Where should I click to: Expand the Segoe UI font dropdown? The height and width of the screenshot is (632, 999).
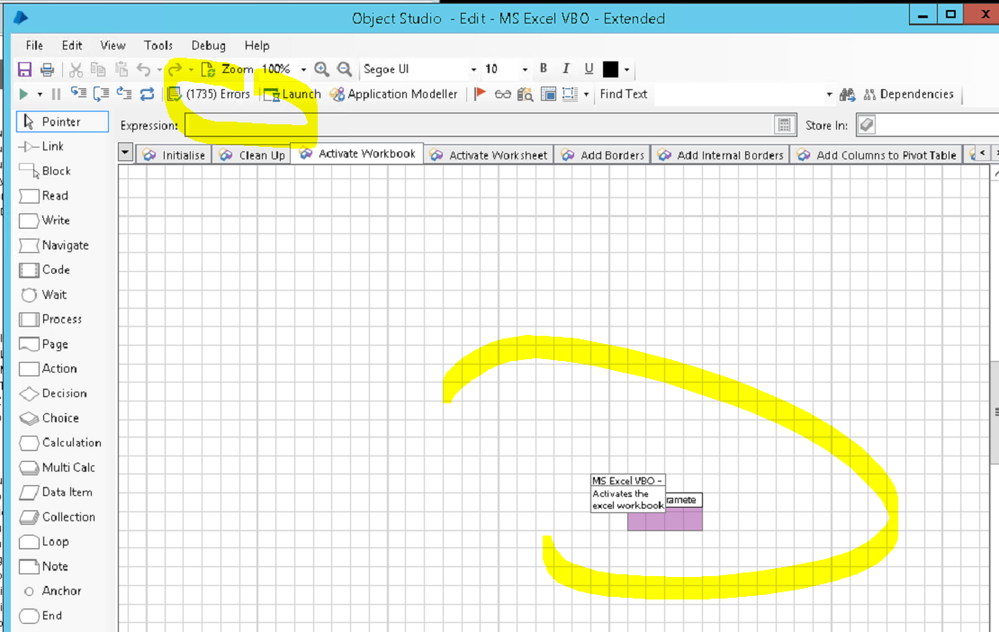click(473, 70)
